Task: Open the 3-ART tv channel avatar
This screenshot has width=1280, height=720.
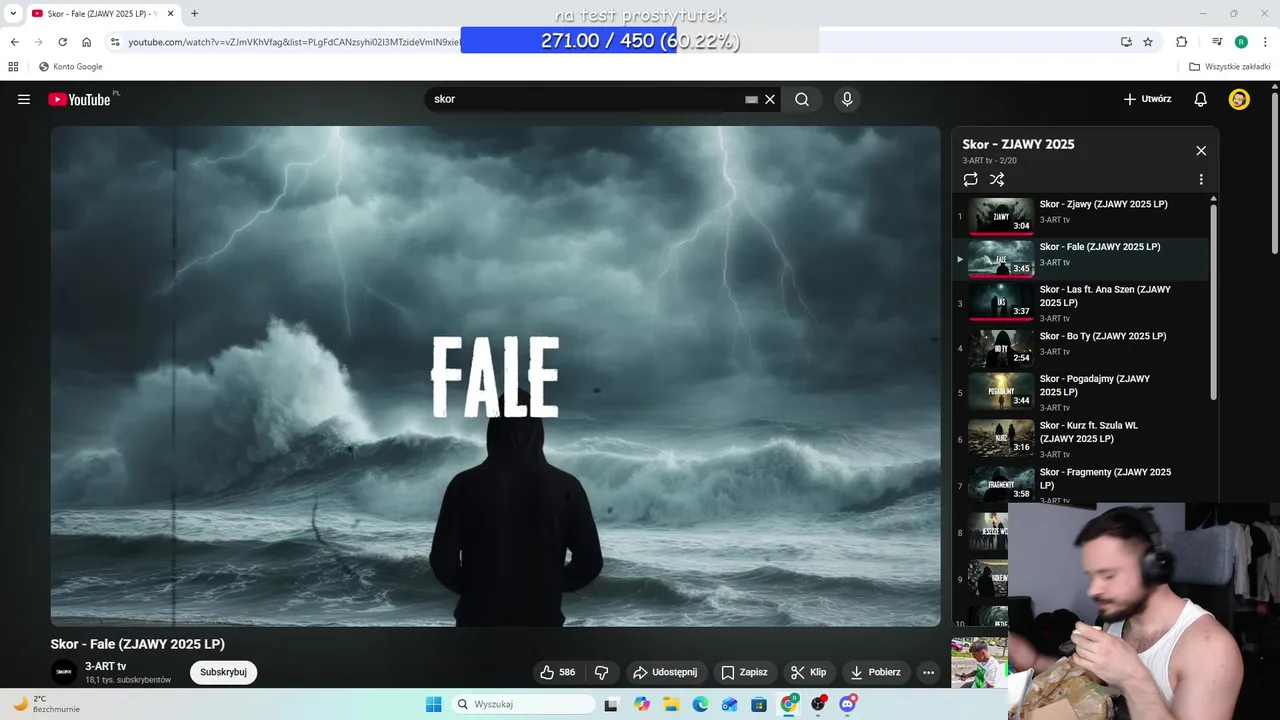Action: [64, 672]
